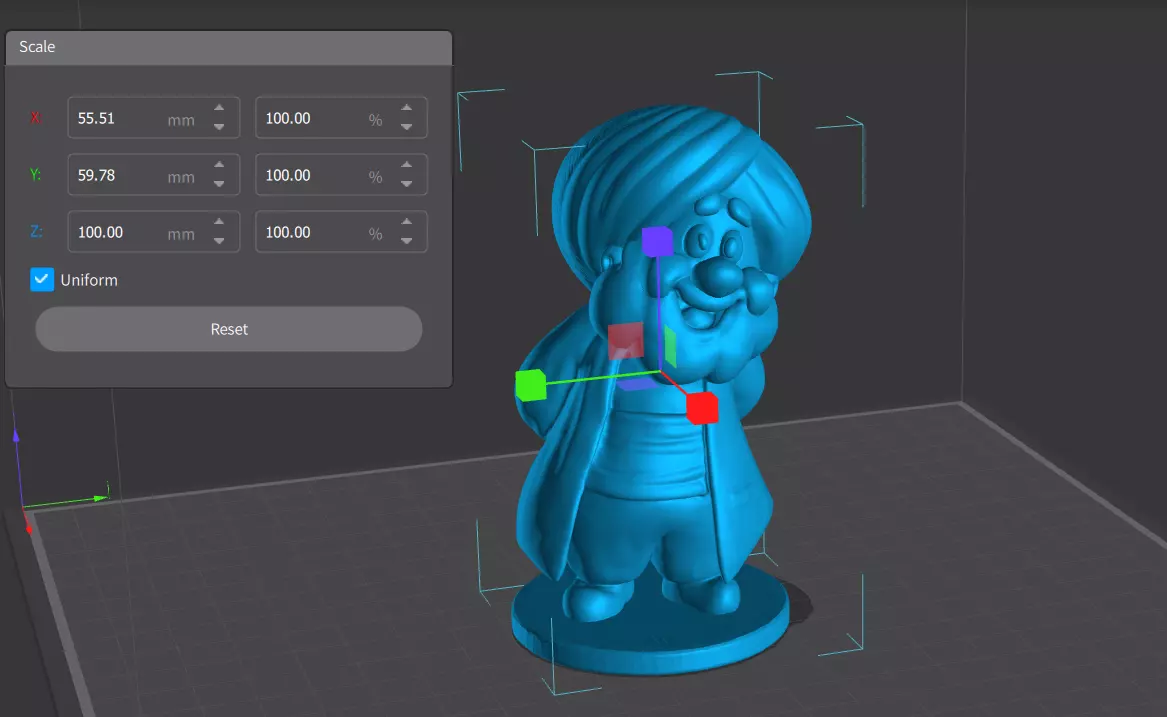This screenshot has height=717, width=1167.
Task: Decrease the Y percent with the down arrow
Action: (406, 184)
